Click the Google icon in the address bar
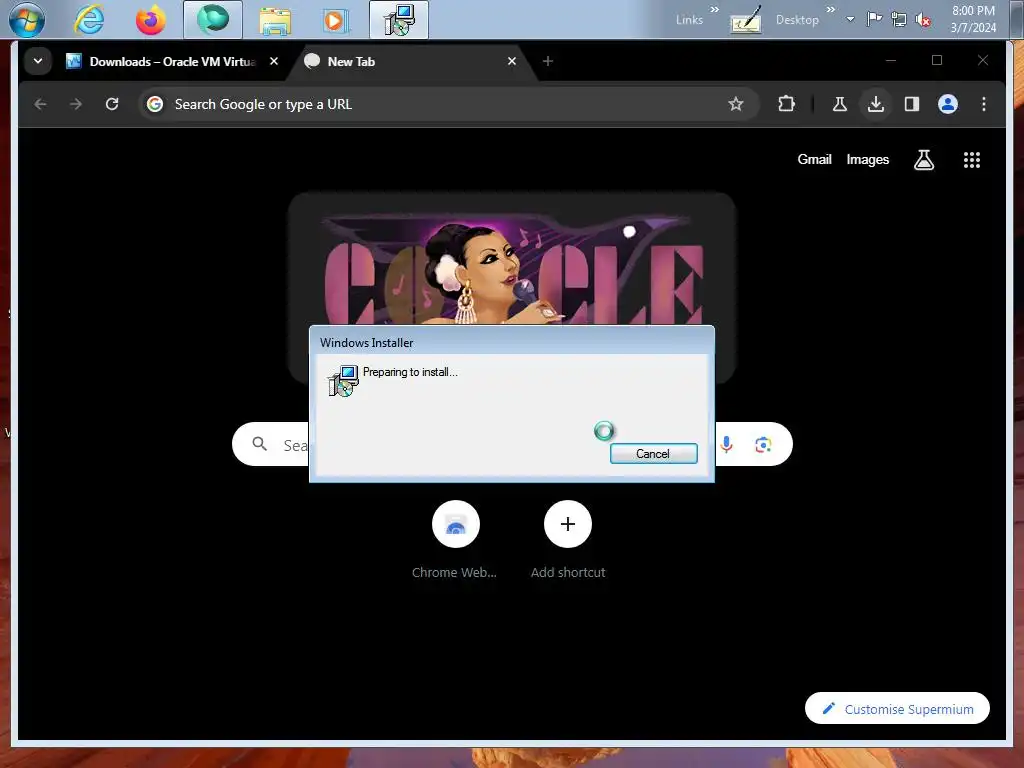Image resolution: width=1024 pixels, height=768 pixels. tap(155, 104)
